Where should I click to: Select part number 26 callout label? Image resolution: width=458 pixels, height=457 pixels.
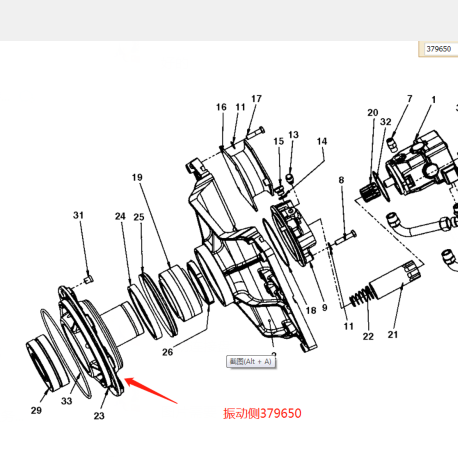[168, 352]
